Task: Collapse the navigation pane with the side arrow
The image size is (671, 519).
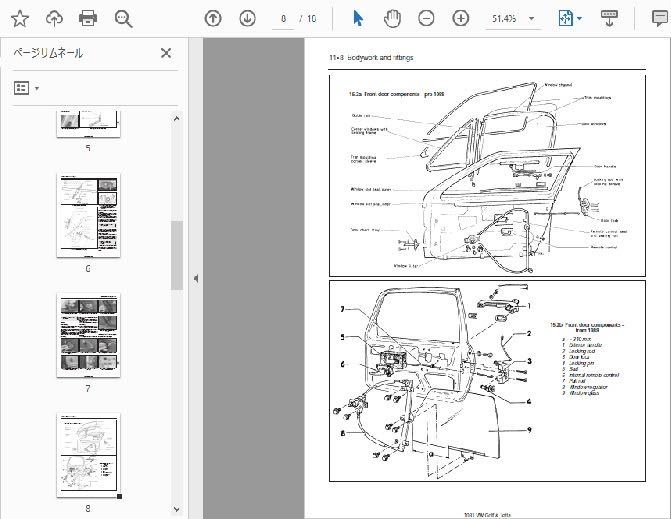Action: pyautogui.click(x=196, y=279)
